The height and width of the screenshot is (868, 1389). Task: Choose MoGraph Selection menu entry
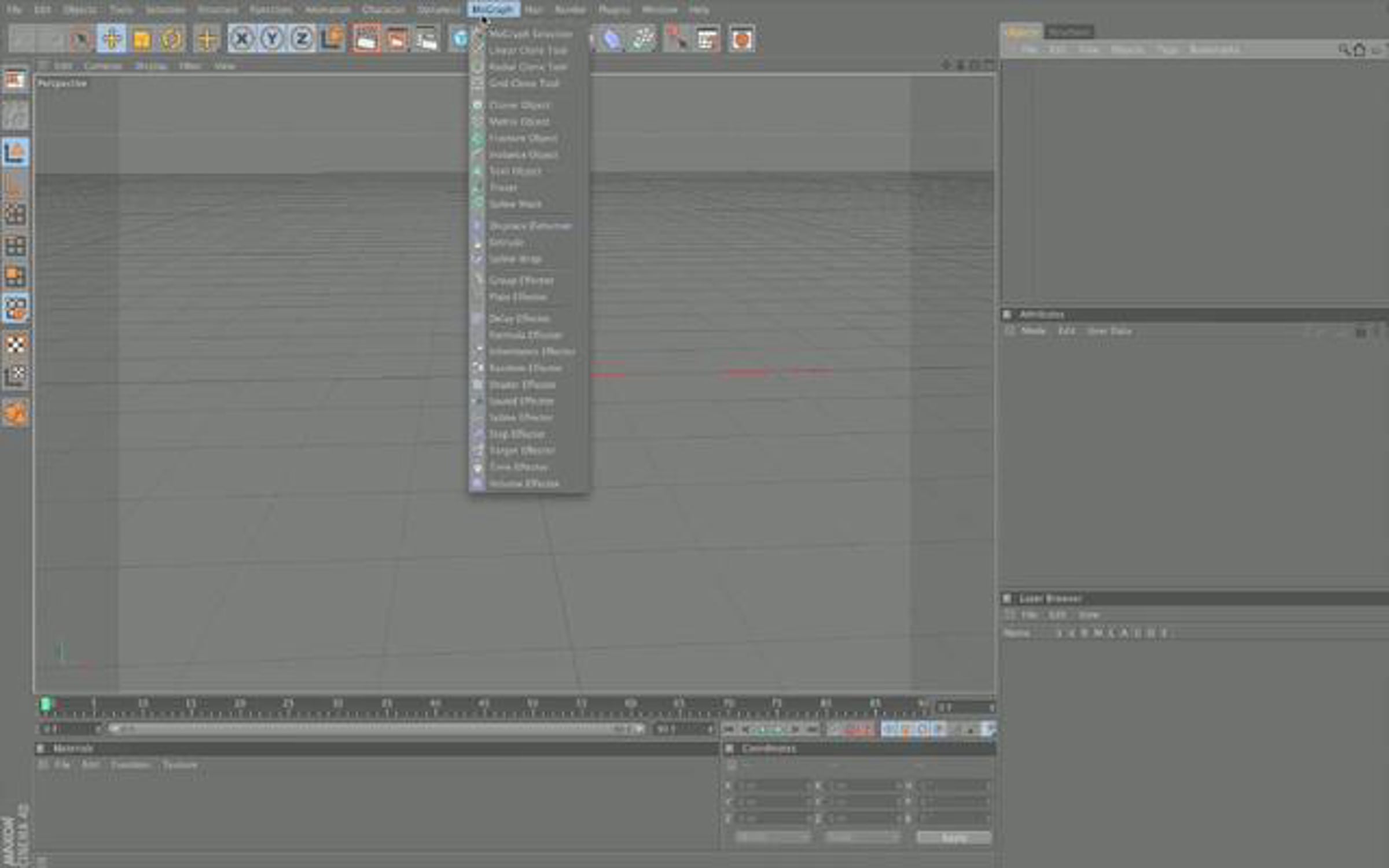(x=529, y=34)
